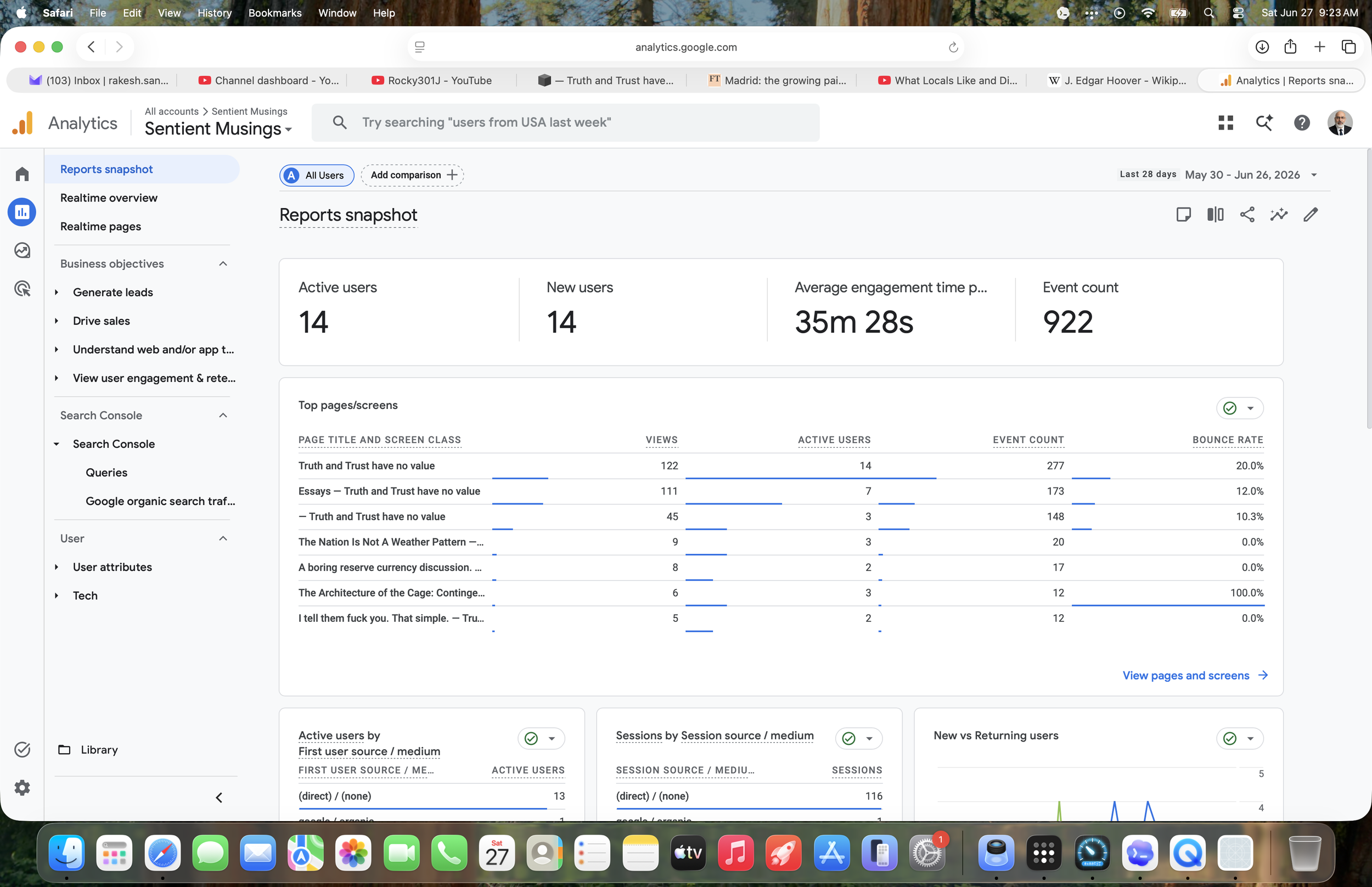The image size is (1372, 887).
Task: Open the Sentient Musings property selector dropdown
Action: [218, 128]
